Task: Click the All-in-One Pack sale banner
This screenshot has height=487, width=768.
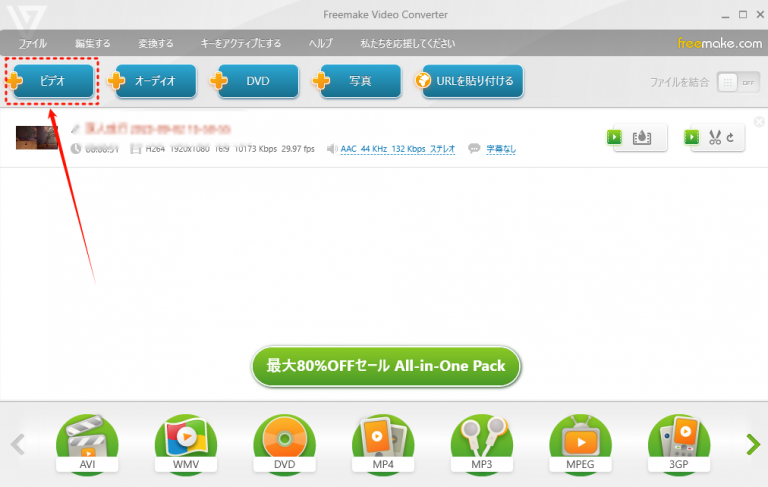Action: point(386,366)
